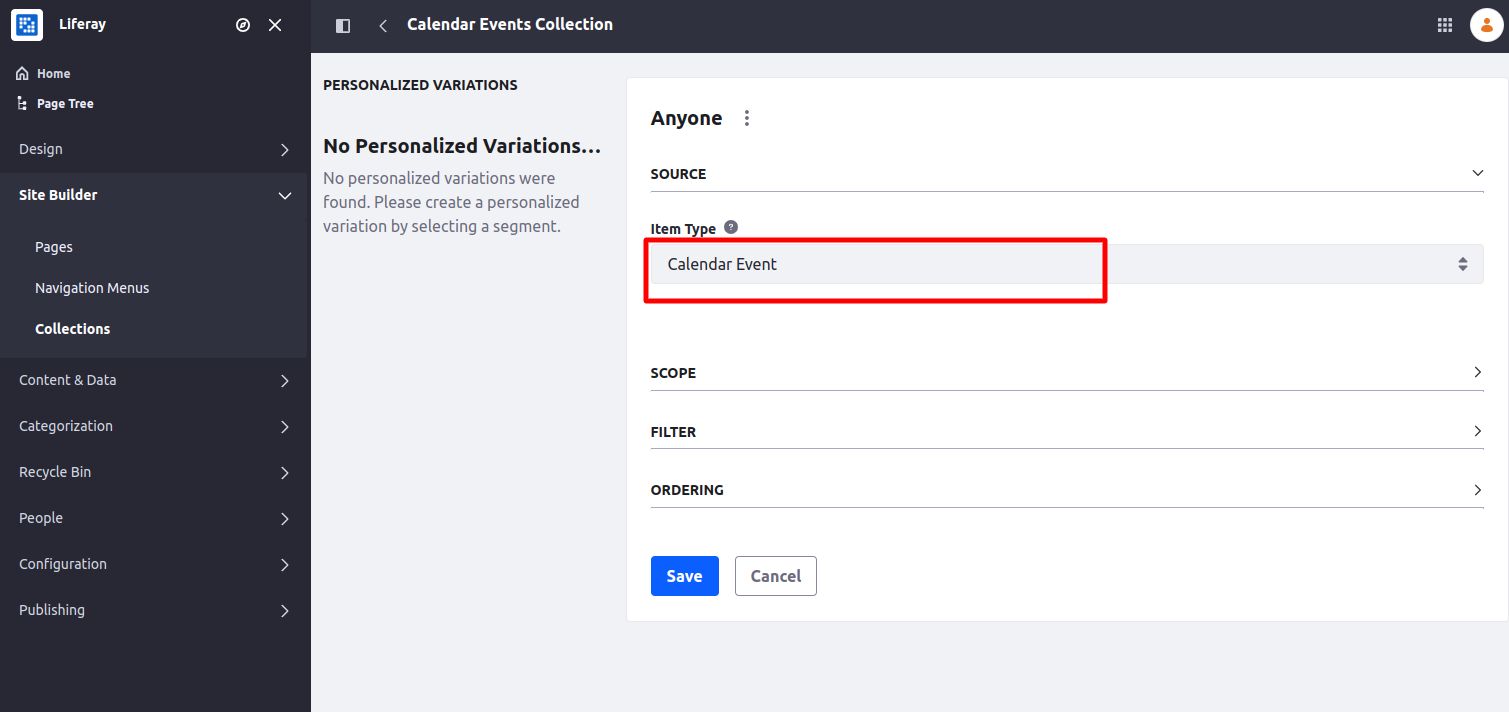Screen dimensions: 1509x712
Task: Click the Calendar Events Collection title
Action: [510, 24]
